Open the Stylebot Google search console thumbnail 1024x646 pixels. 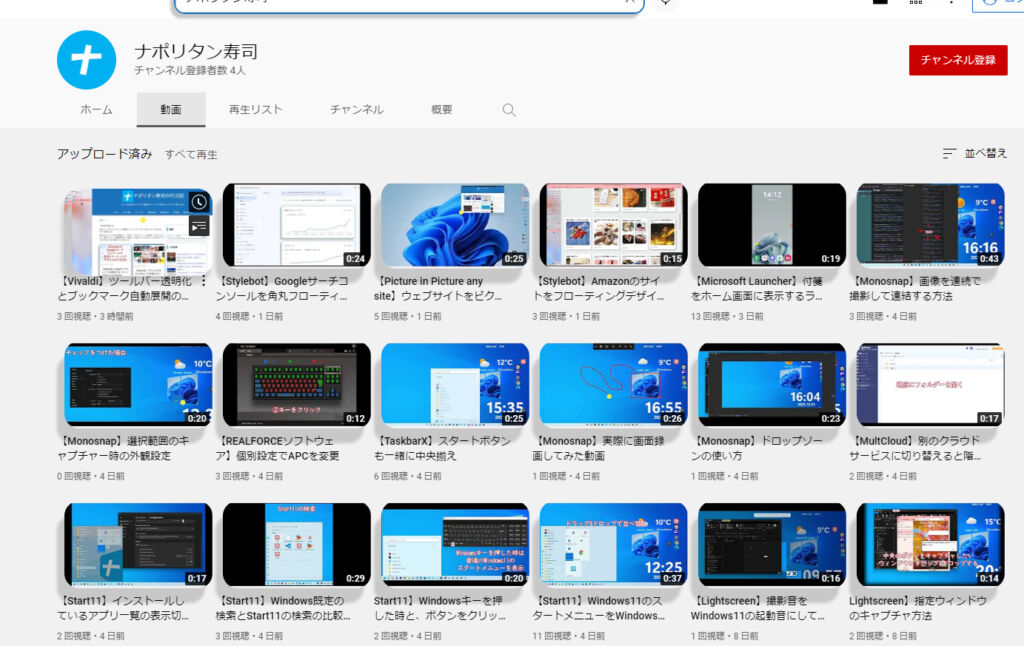(296, 225)
